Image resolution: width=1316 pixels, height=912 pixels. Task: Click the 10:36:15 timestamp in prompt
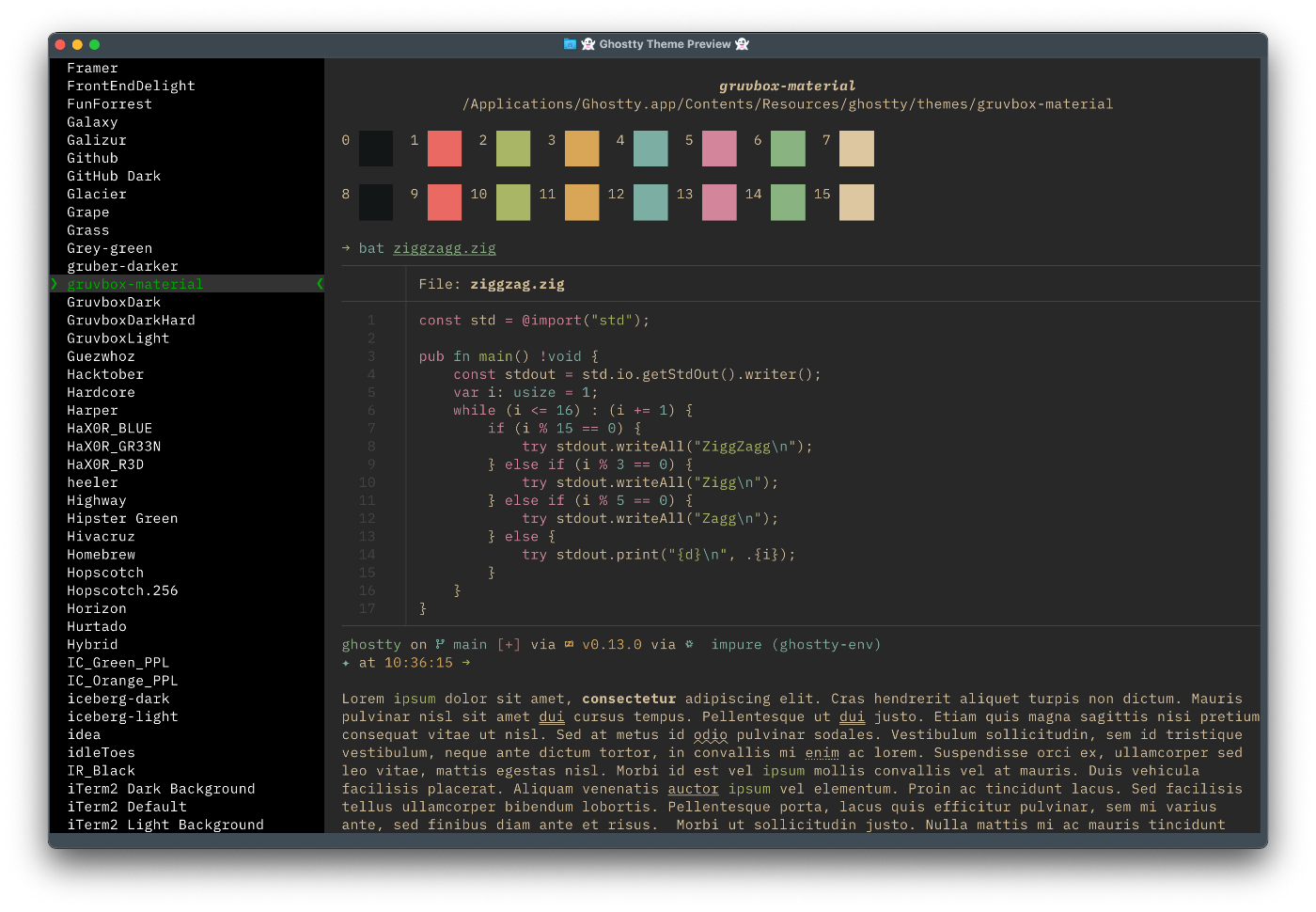pyautogui.click(x=418, y=663)
